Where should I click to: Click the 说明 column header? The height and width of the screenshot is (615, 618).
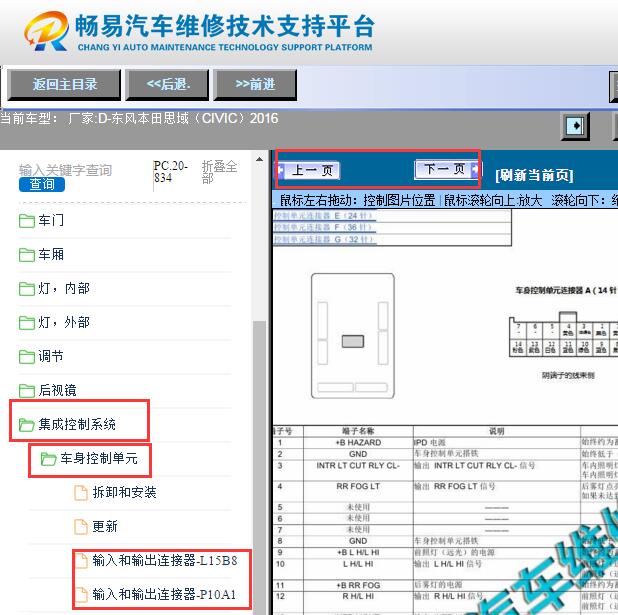click(x=497, y=431)
